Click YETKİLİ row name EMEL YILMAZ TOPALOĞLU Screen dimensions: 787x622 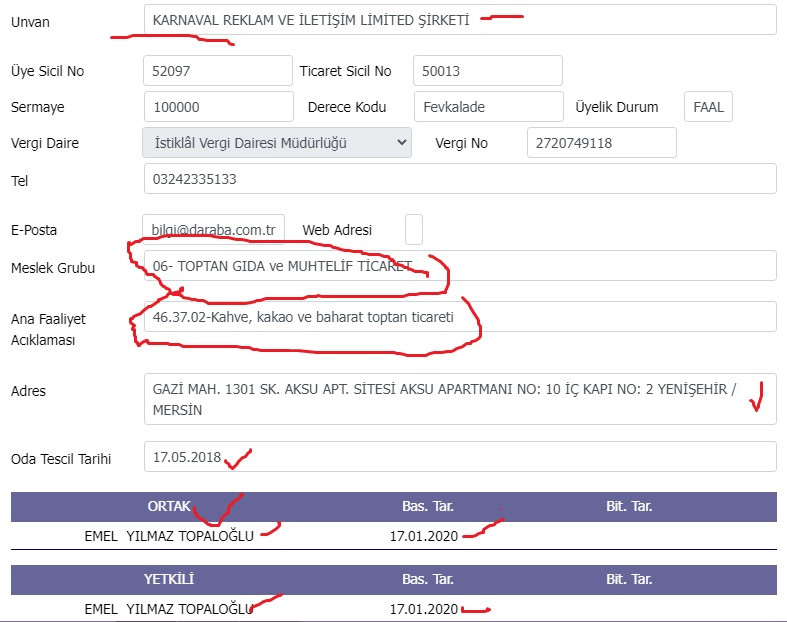(x=169, y=609)
